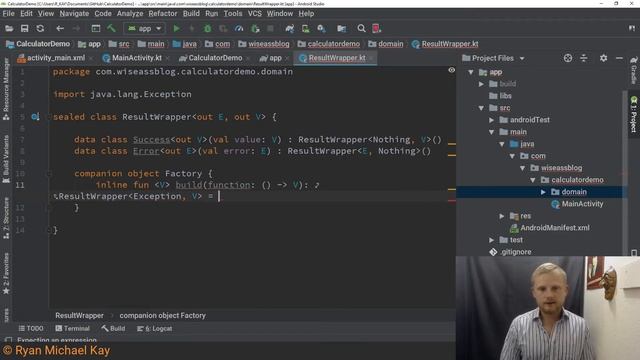Click the Profile app gauge icon
This screenshot has height=360, width=640.
coord(239,29)
